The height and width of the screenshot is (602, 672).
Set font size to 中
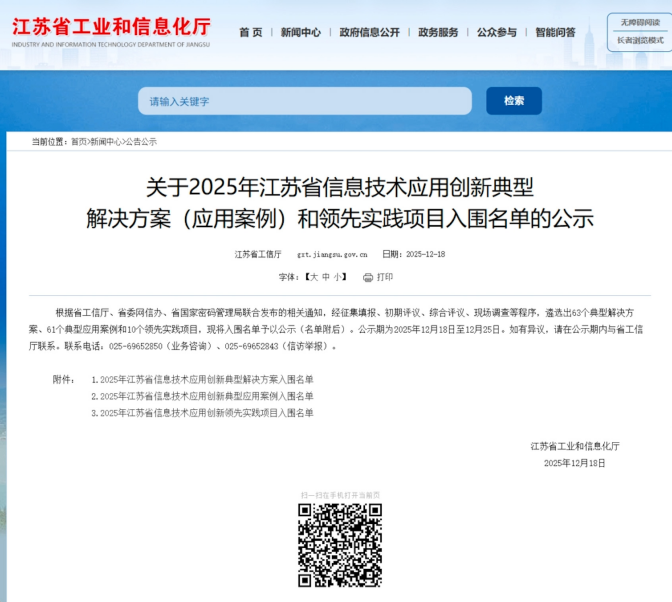(326, 277)
